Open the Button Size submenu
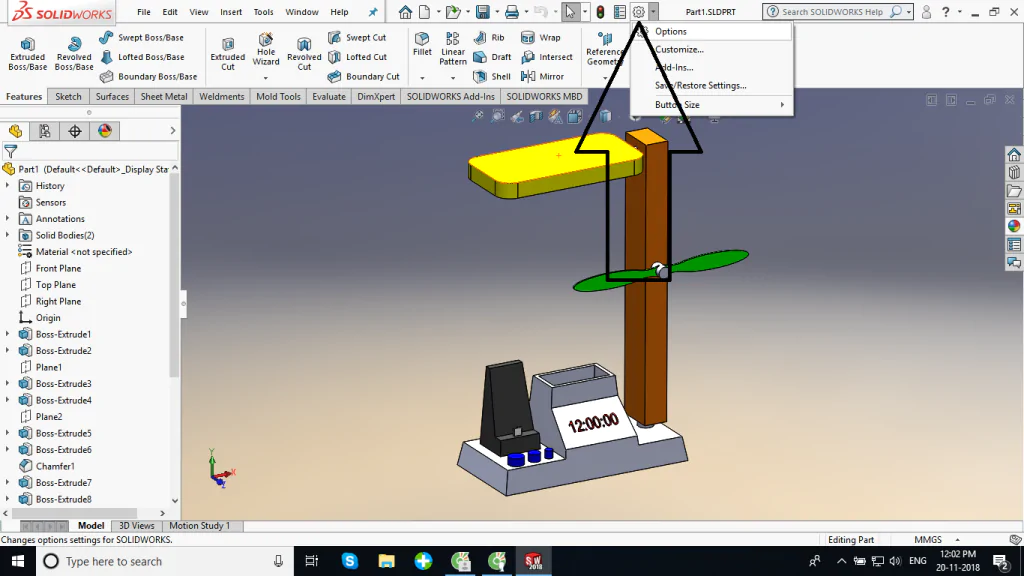This screenshot has height=576, width=1024. click(712, 104)
